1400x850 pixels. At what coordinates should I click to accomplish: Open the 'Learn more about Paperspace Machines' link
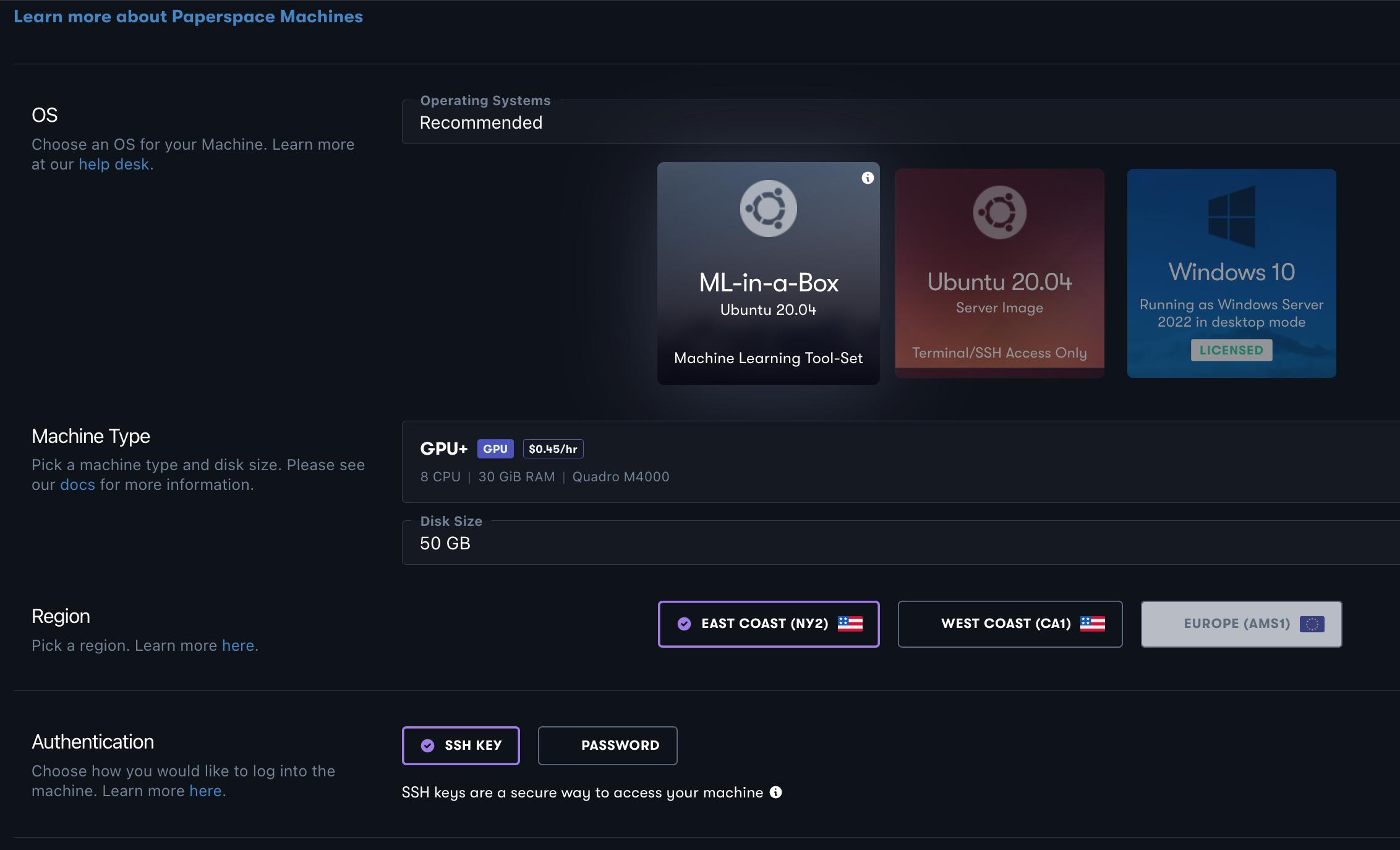(188, 17)
